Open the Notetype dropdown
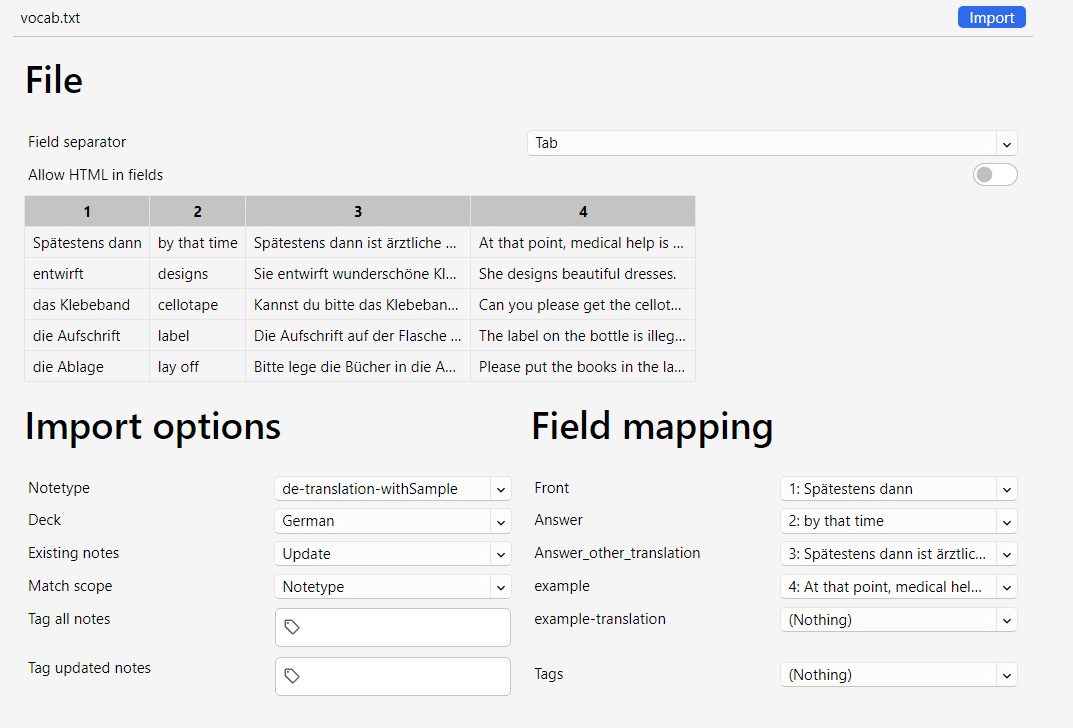This screenshot has width=1073, height=728. 393,489
